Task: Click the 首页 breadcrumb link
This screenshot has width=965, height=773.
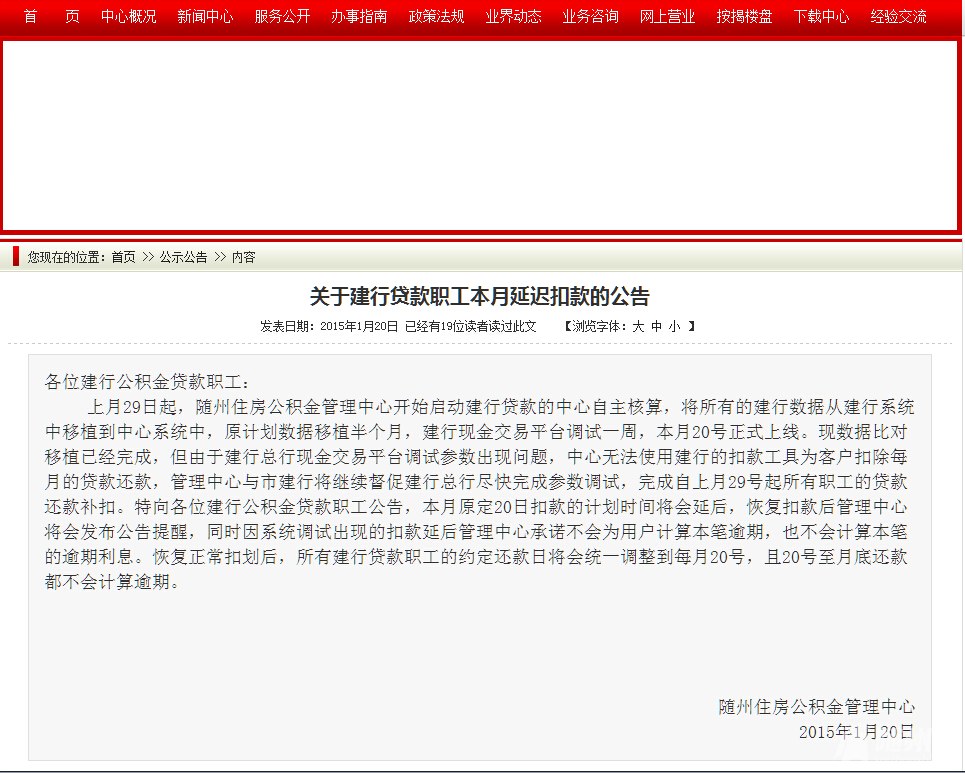Action: click(x=123, y=257)
